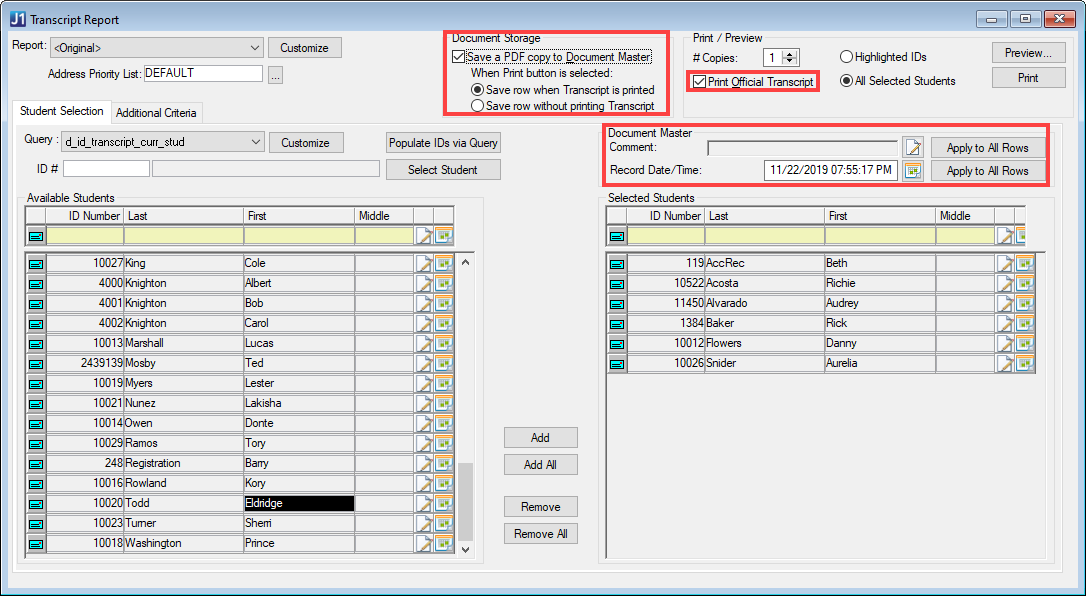Open the note icon in Baker Rick's row
1086x596 pixels.
click(x=1004, y=323)
